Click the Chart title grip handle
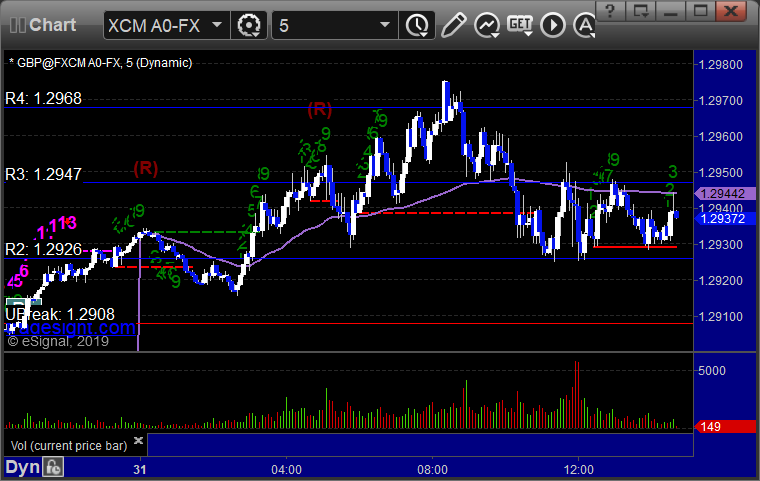This screenshot has width=760, height=481. pyautogui.click(x=17, y=25)
